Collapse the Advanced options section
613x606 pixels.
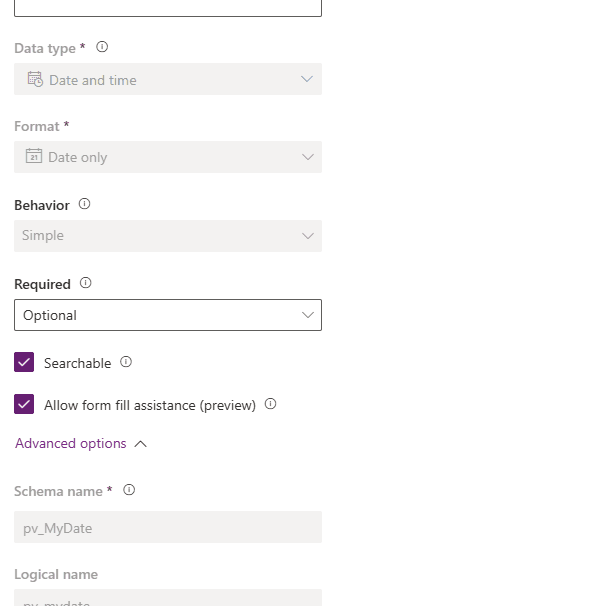(x=141, y=444)
